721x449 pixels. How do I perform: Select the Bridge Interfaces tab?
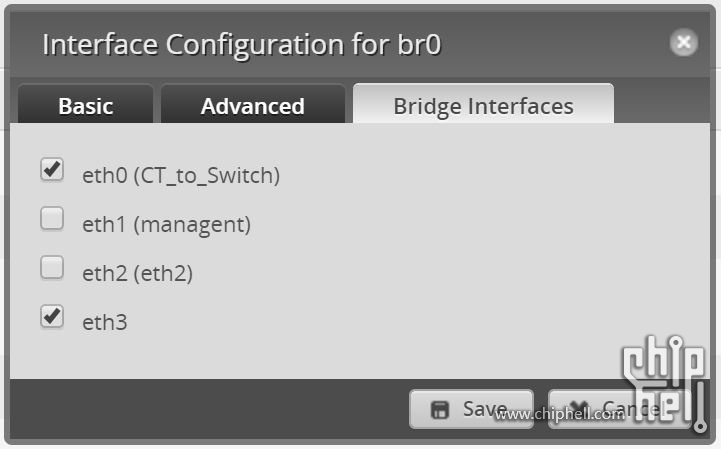(483, 106)
